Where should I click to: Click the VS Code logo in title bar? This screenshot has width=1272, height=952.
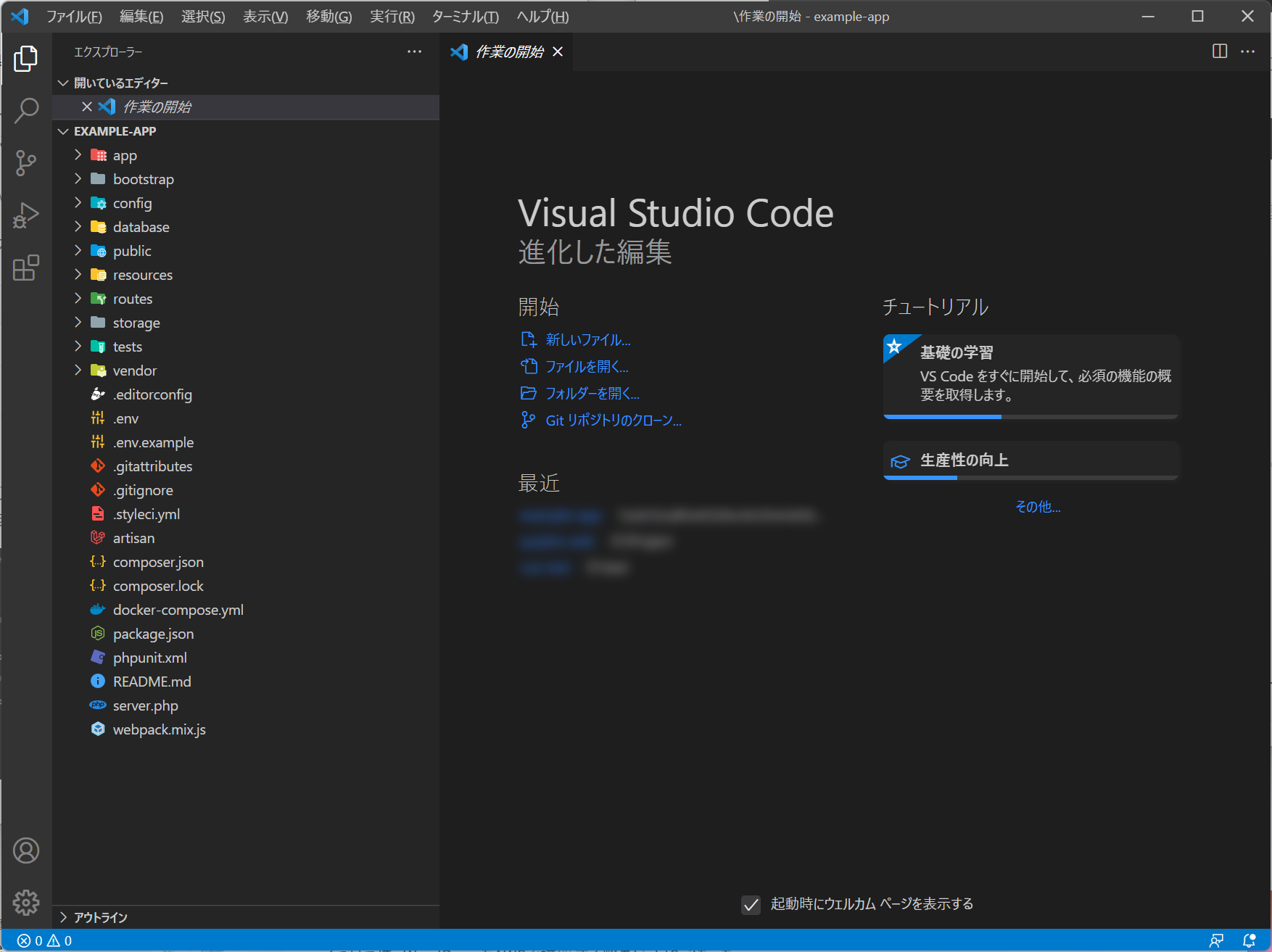[x=20, y=16]
